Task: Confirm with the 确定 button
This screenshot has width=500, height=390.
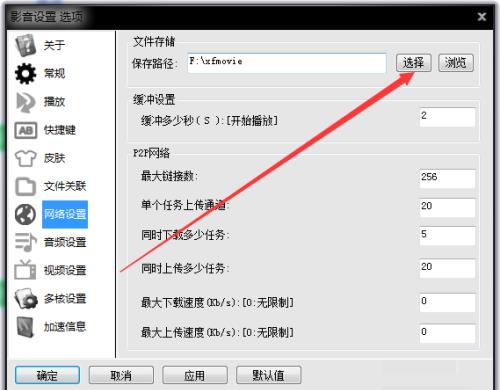Action: coord(47,375)
